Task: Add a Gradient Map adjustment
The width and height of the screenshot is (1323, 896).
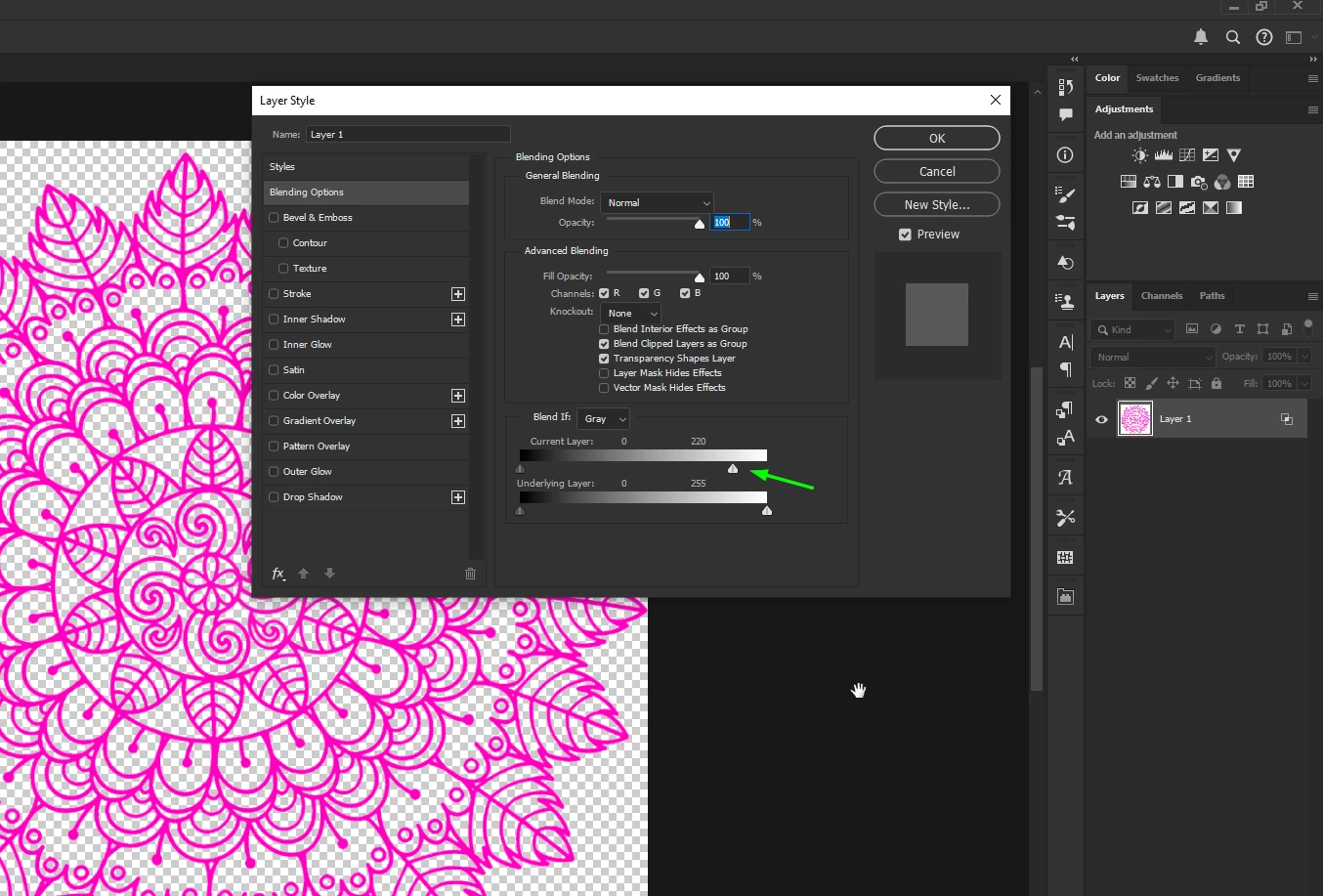Action: coord(1234,208)
